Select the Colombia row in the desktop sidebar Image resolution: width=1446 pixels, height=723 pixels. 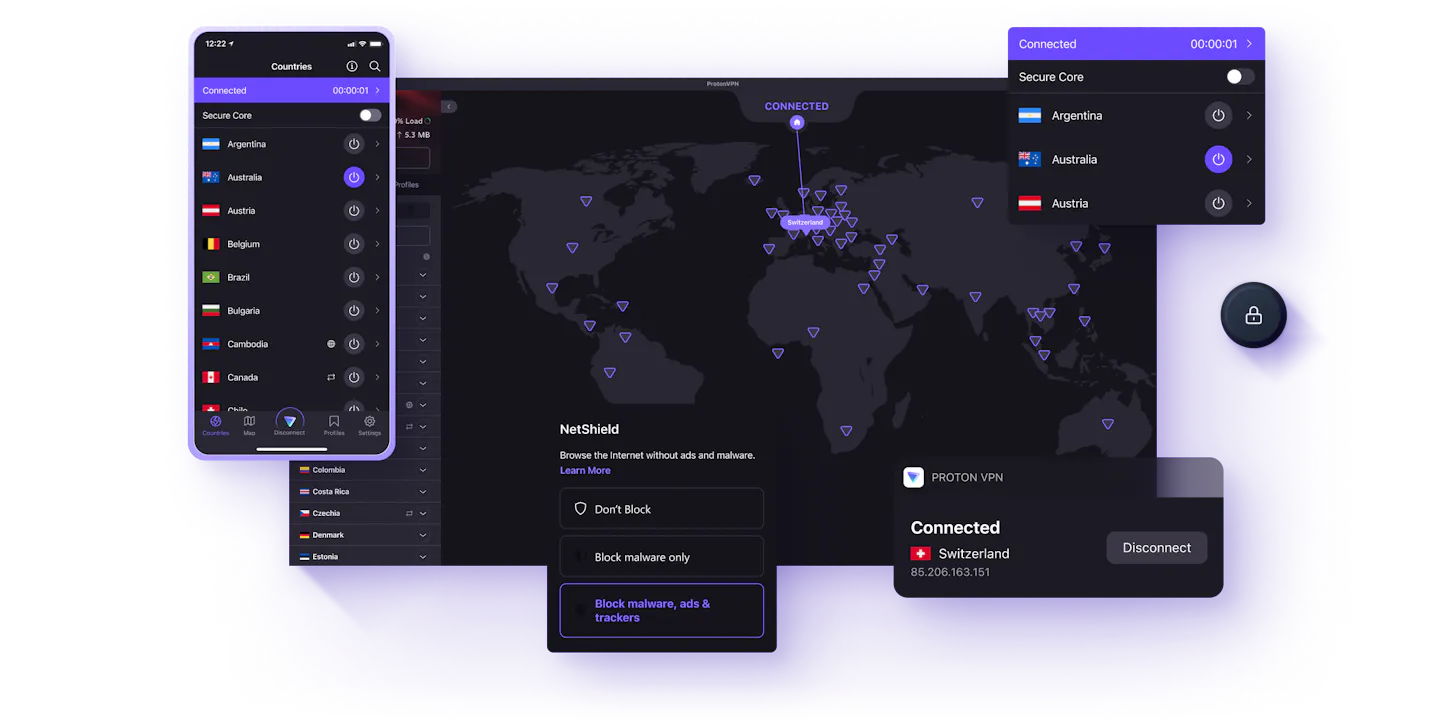tap(365, 470)
